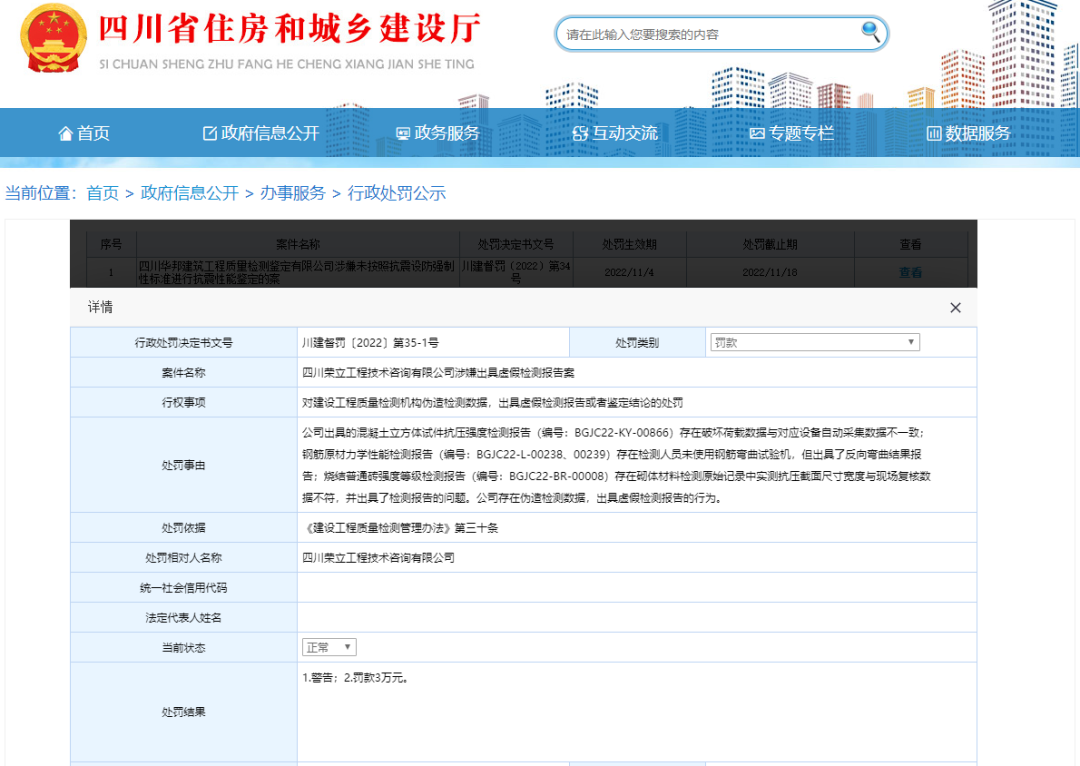Click background table cell 川建督罚〔2022〕第34号
1080x766 pixels.
(516, 272)
